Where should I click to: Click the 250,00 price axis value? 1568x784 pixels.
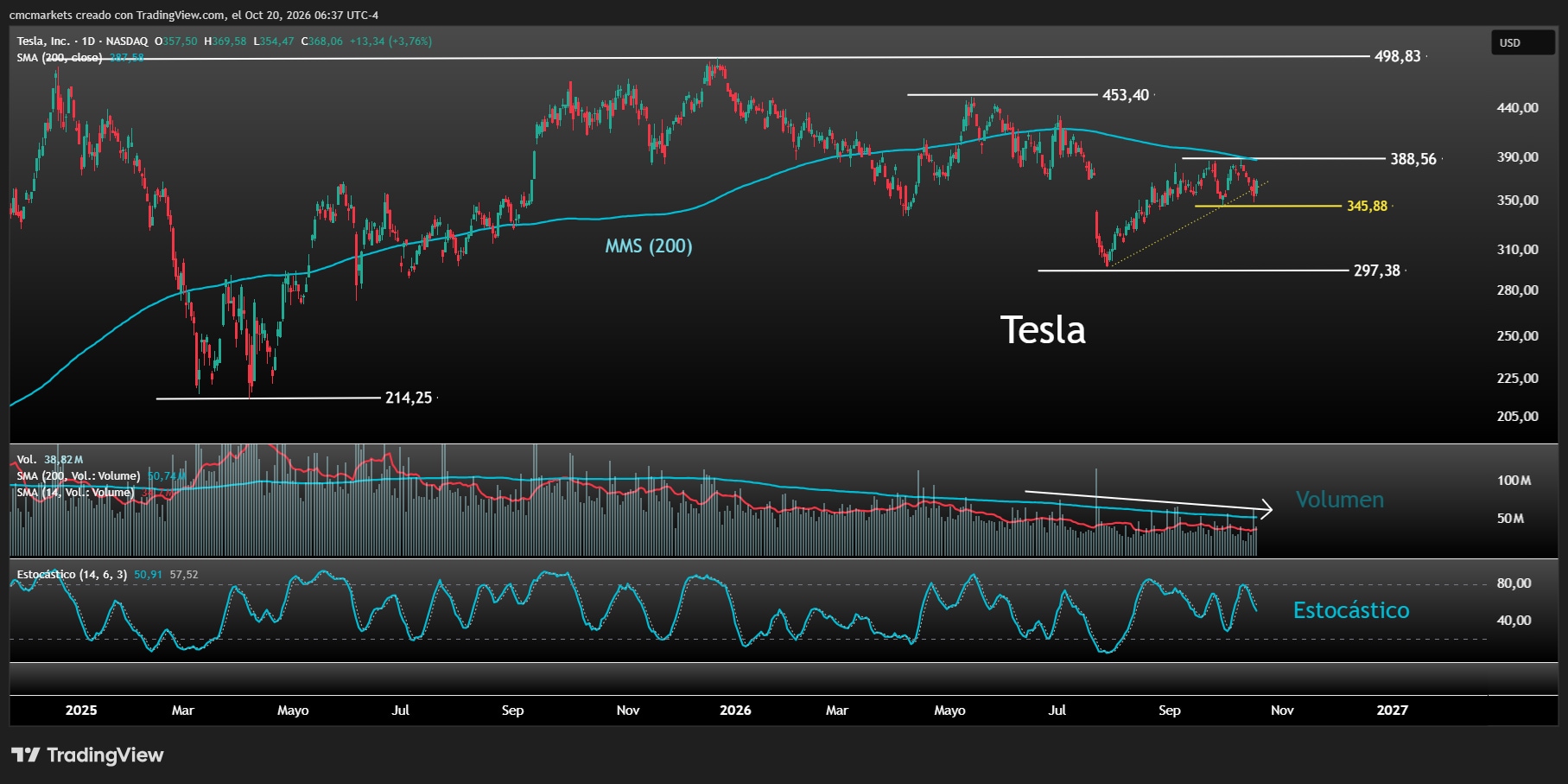[x=1518, y=336]
